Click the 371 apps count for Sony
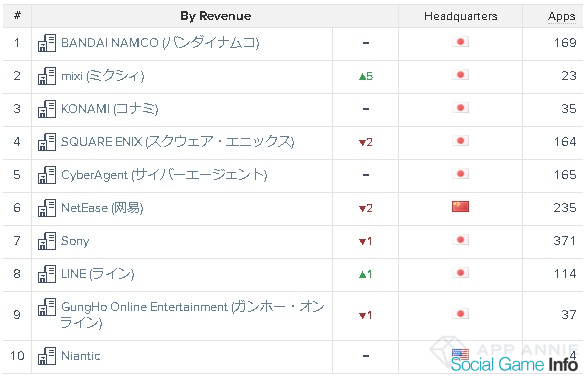586x377 pixels. (565, 241)
